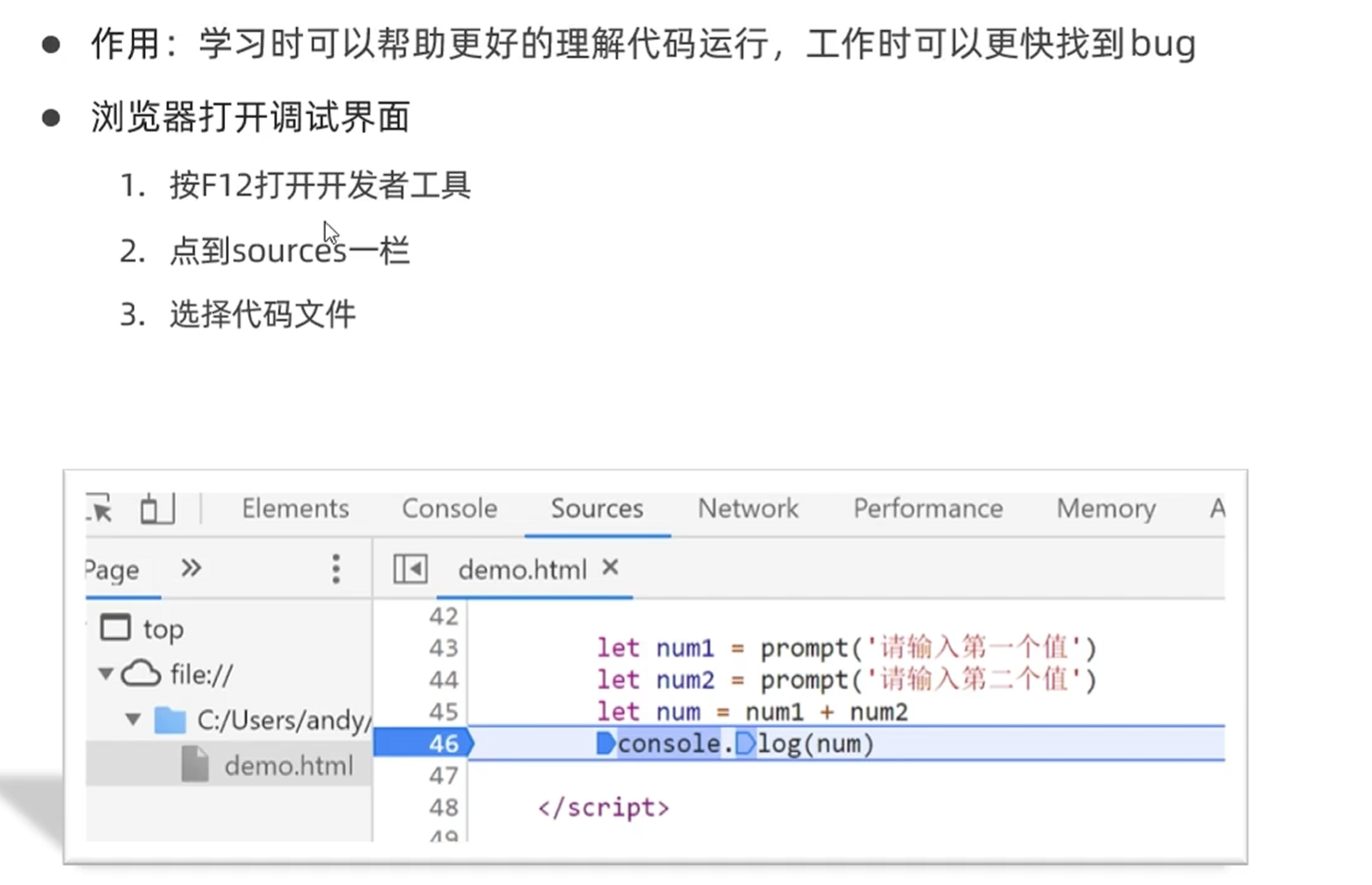Screen dimensions: 1372x885
Task: Open the Elements tab
Action: 295,508
